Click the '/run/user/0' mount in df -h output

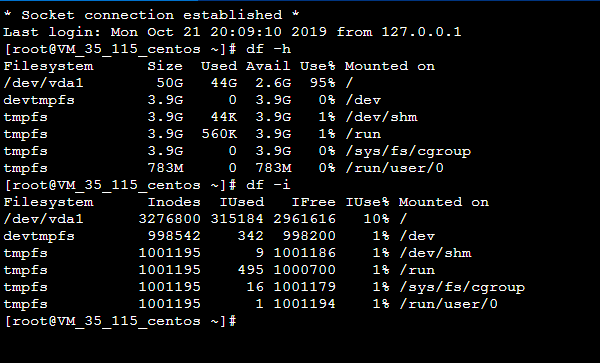point(395,168)
